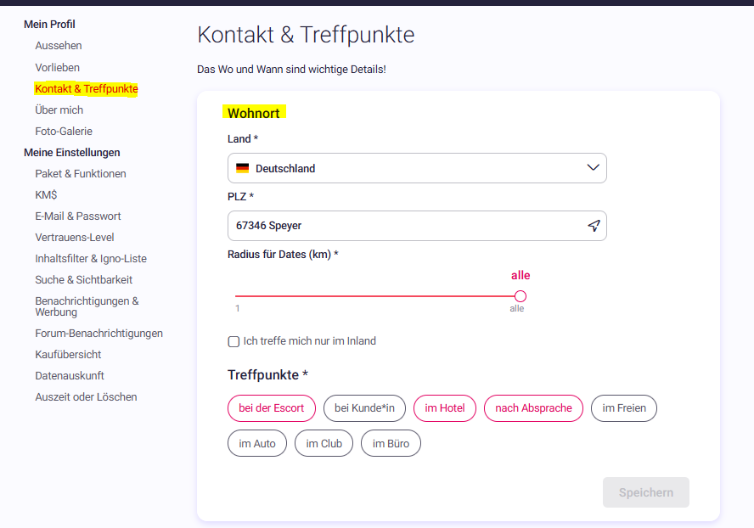Expand the Land dropdown chevron
The height and width of the screenshot is (528, 754).
[593, 168]
